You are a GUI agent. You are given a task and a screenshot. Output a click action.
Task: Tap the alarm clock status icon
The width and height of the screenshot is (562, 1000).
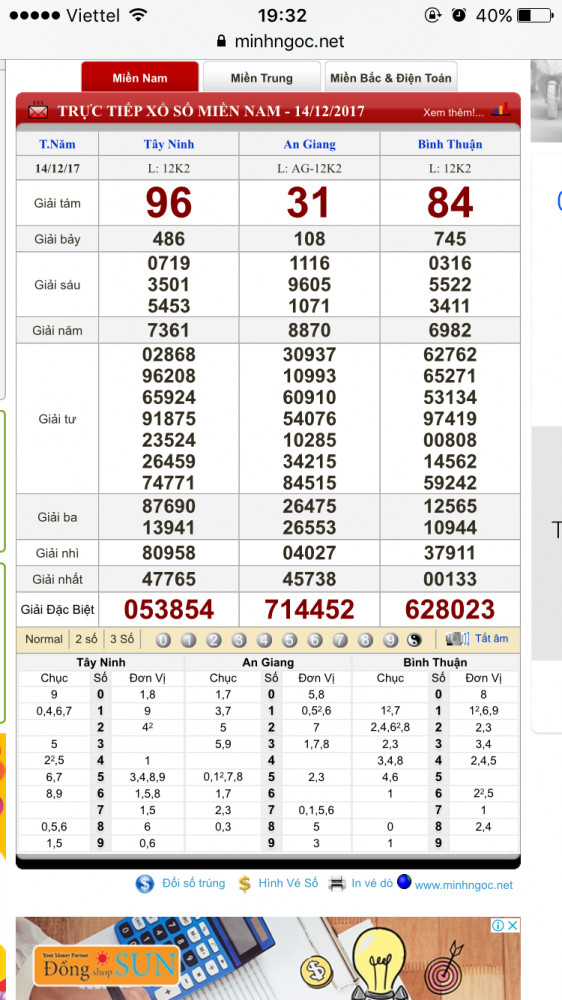point(458,15)
